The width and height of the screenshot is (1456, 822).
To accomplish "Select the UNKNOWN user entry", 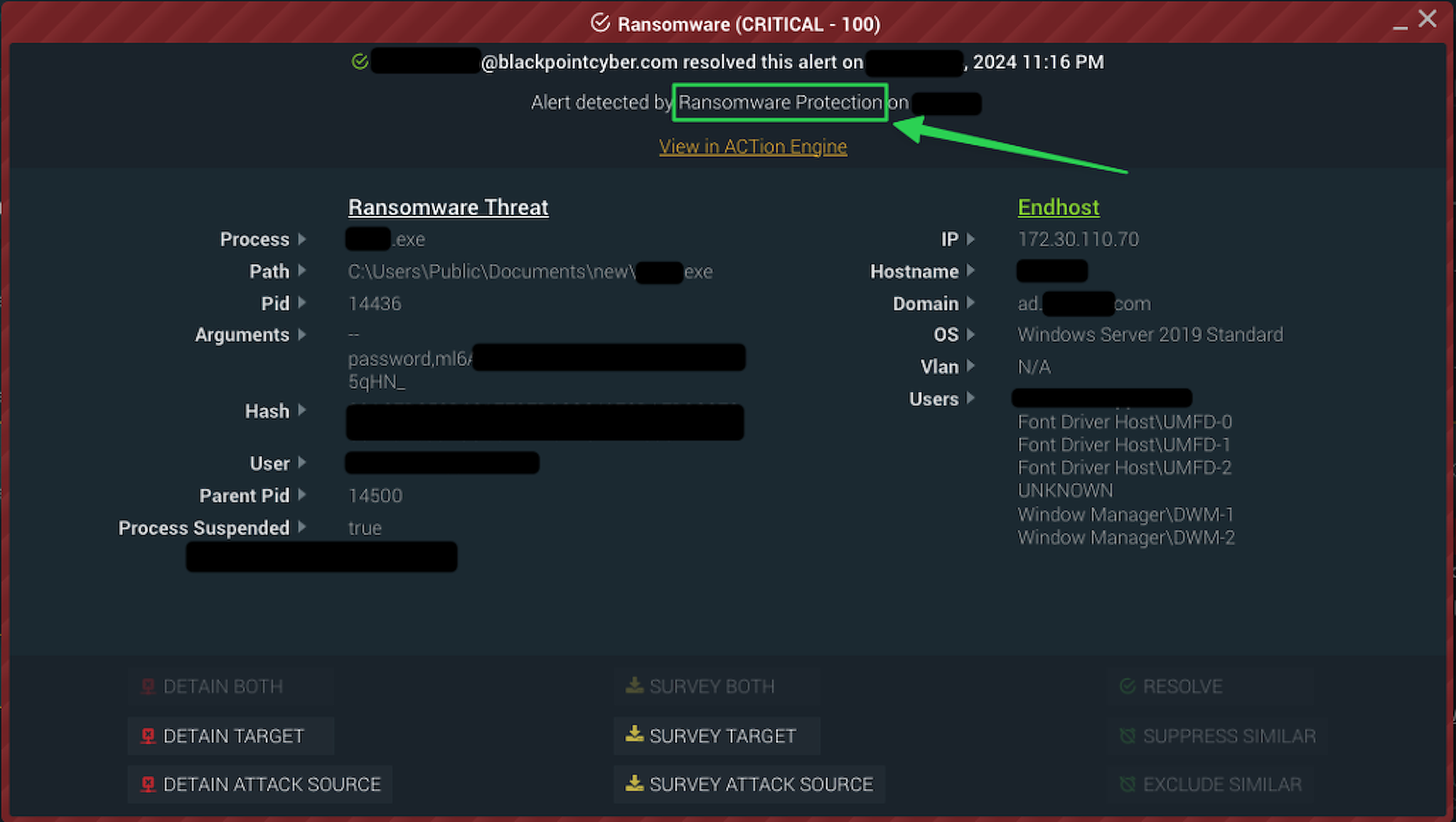I will click(1065, 491).
